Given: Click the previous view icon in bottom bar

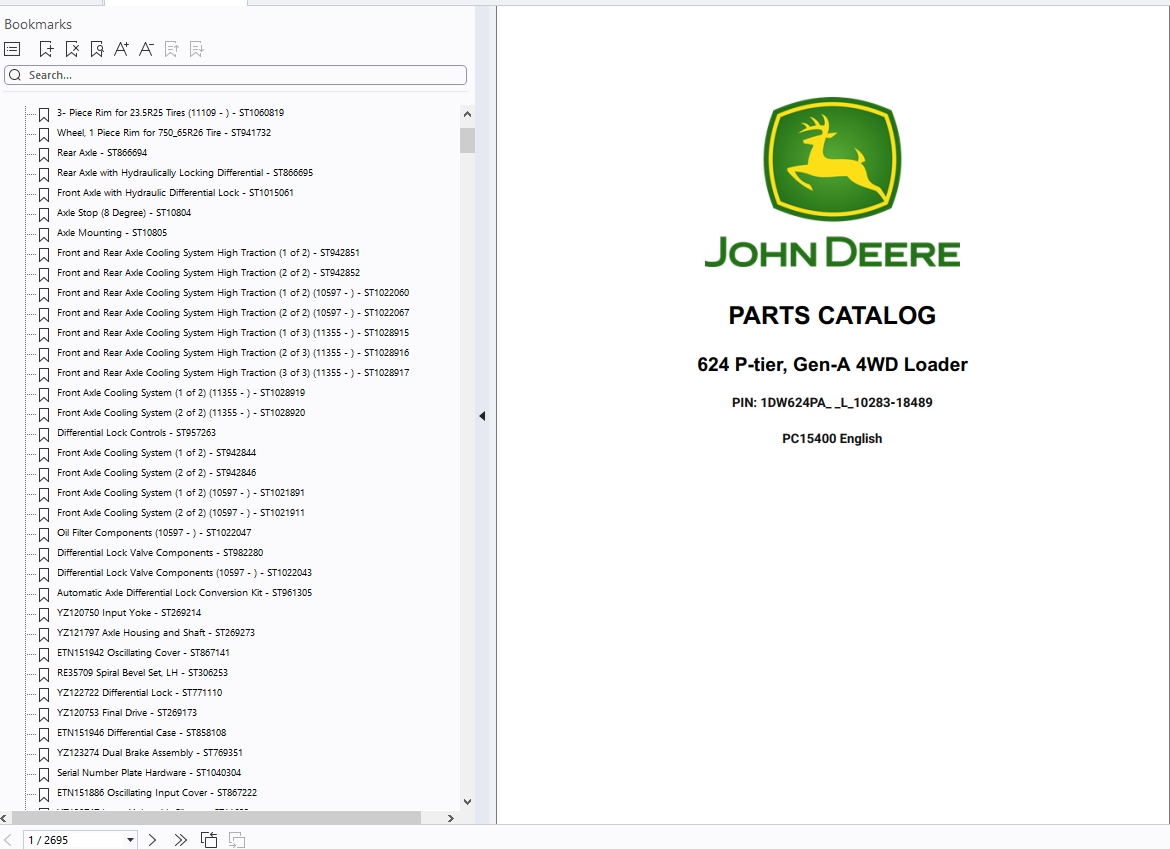Looking at the screenshot, I should pyautogui.click(x=209, y=840).
